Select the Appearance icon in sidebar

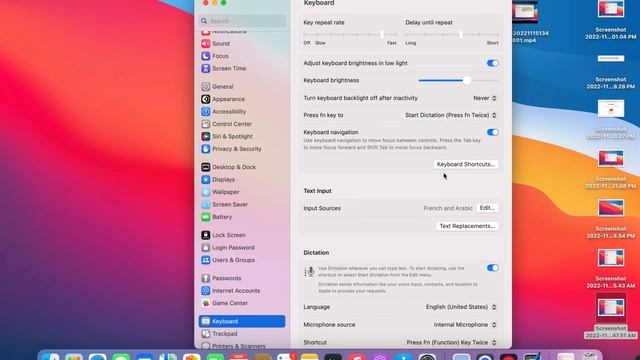tap(206, 99)
